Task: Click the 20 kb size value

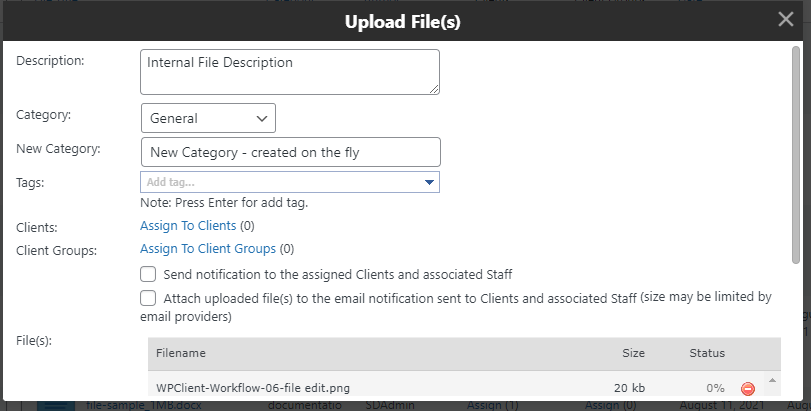Action: [629, 388]
